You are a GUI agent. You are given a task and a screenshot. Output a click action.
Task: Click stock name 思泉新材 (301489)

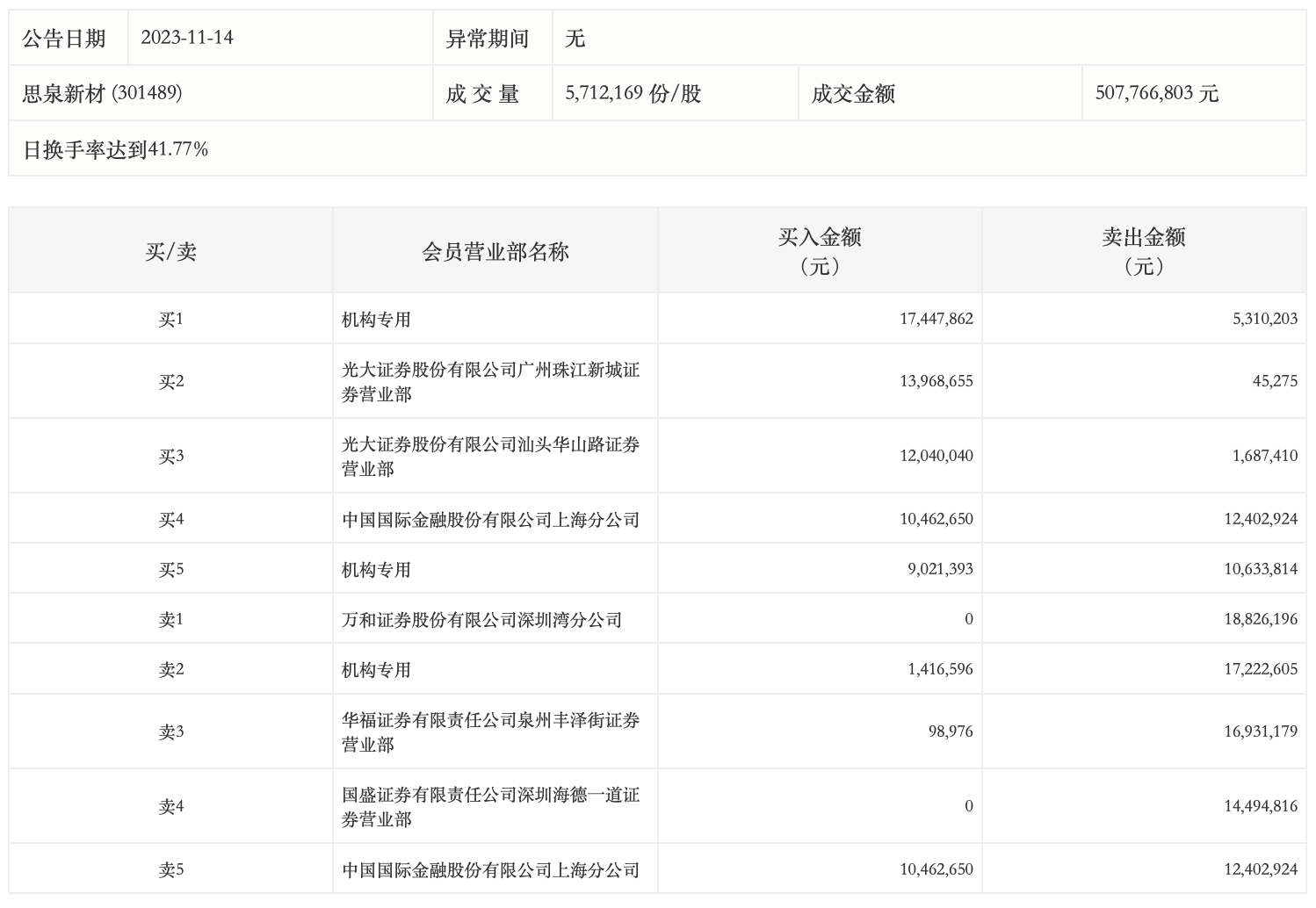(x=102, y=93)
